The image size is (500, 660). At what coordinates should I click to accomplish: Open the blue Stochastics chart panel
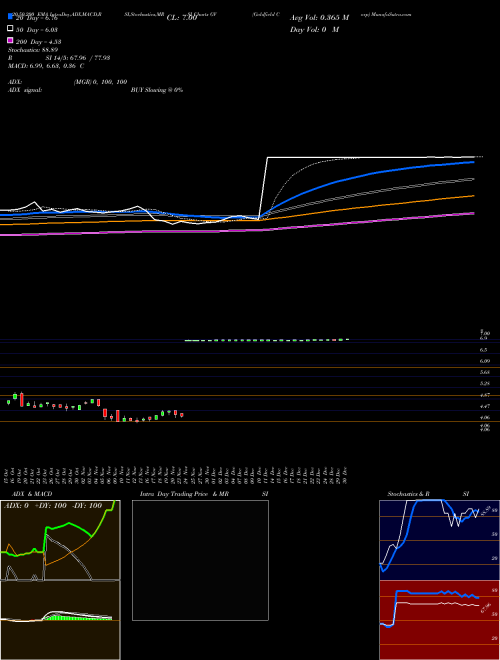coord(439,540)
